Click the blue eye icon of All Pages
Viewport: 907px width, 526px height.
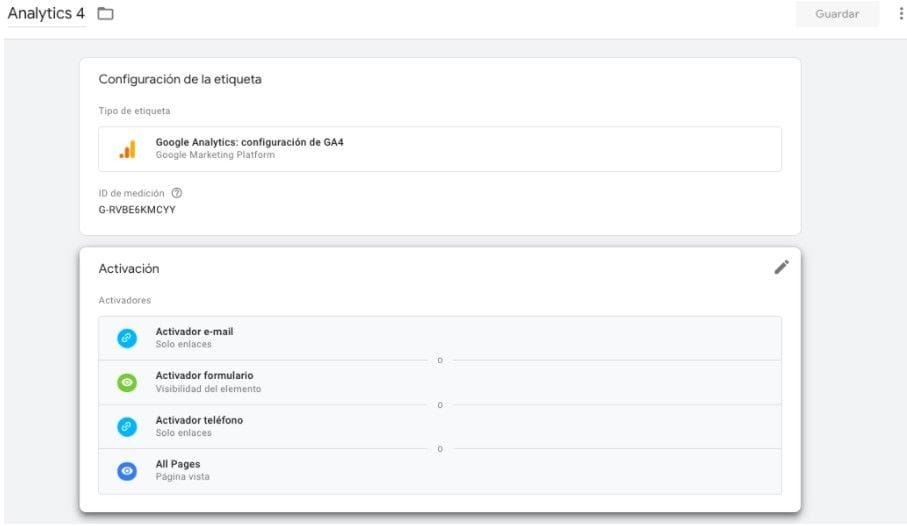(x=127, y=471)
